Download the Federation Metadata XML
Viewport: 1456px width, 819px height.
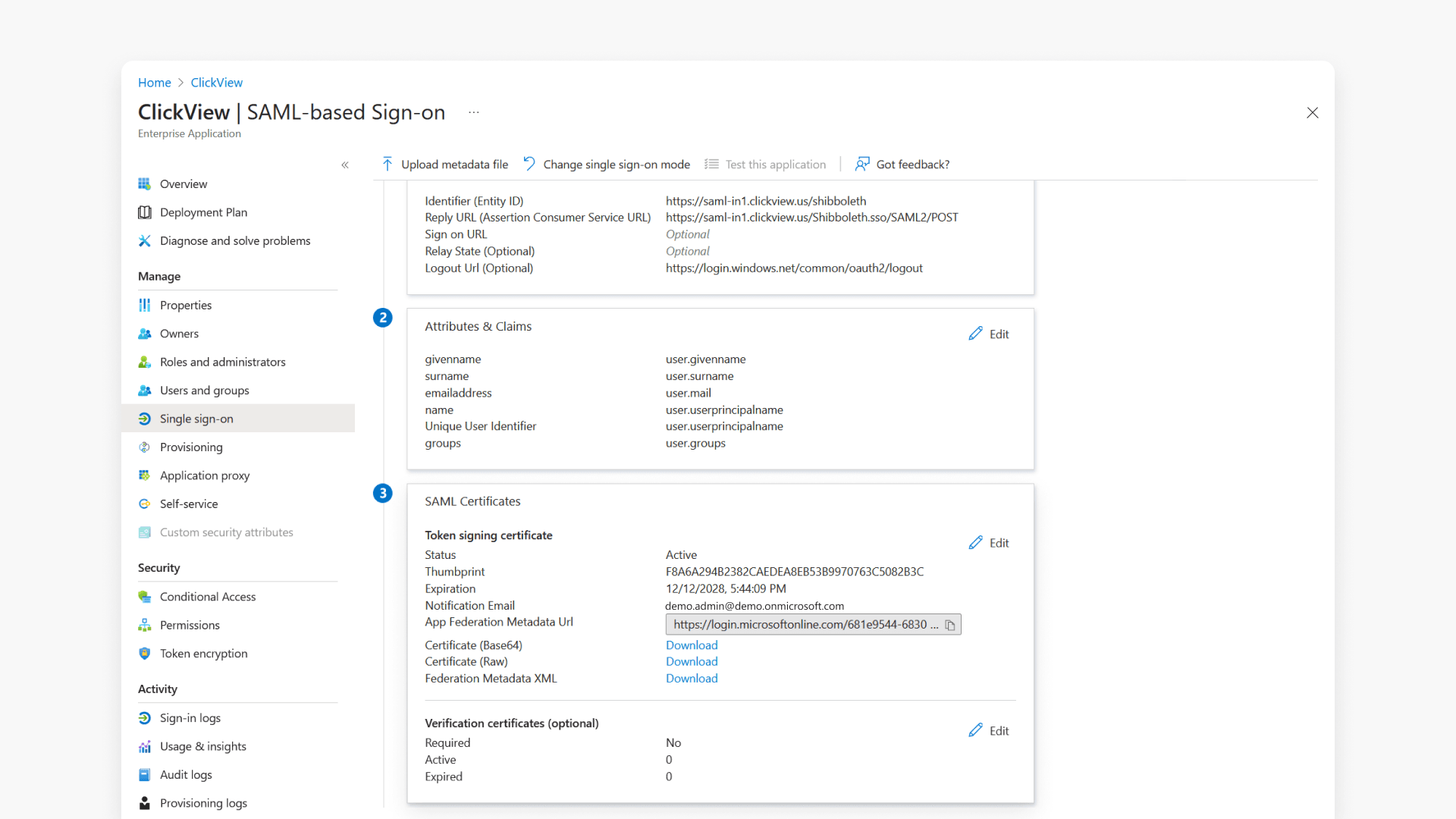pos(691,679)
